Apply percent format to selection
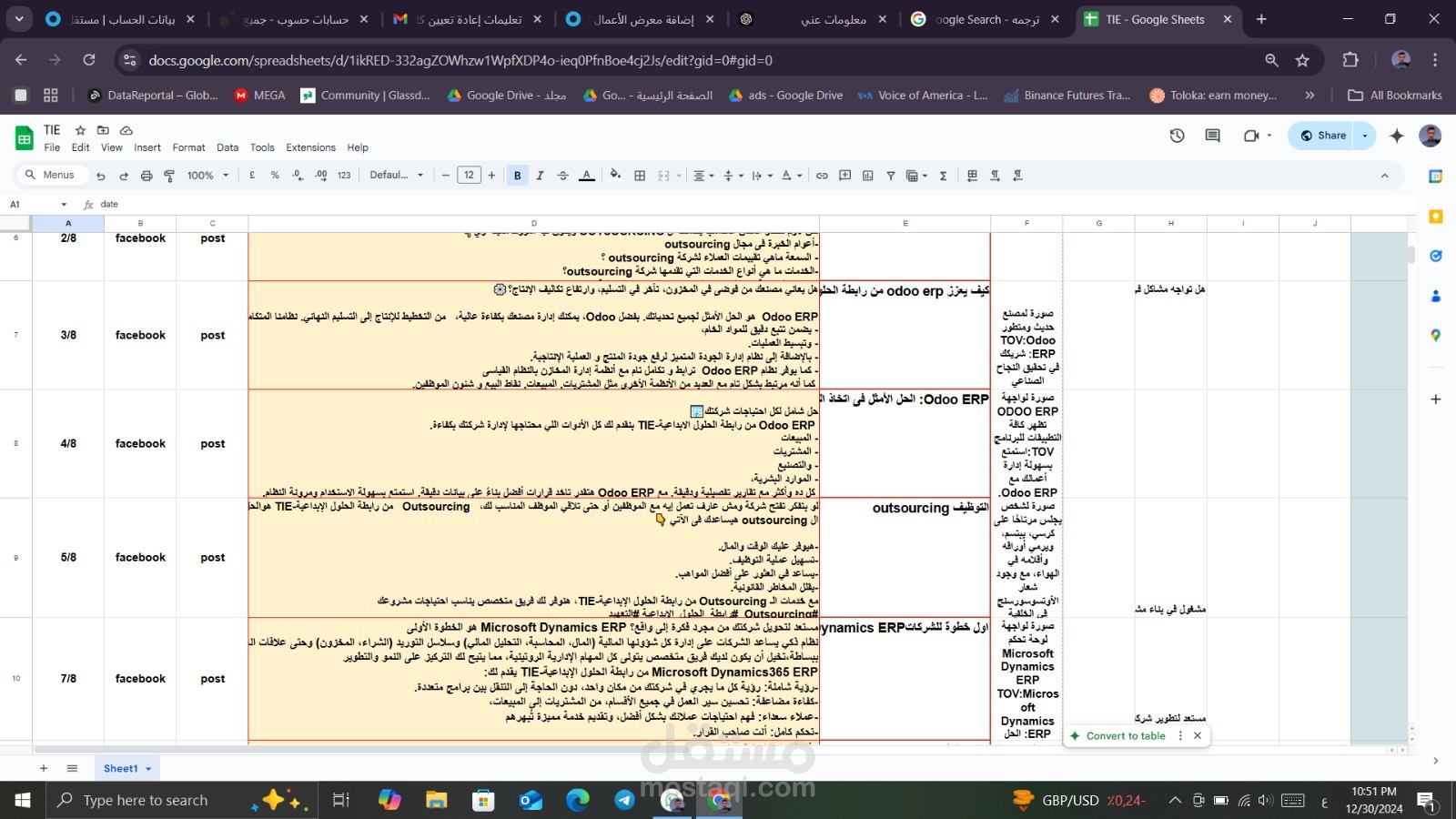 (x=275, y=176)
